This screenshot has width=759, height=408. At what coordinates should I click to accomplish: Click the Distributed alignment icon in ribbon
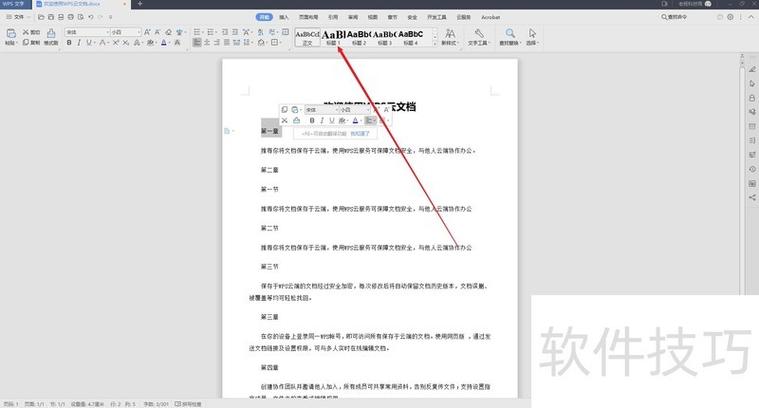237,43
